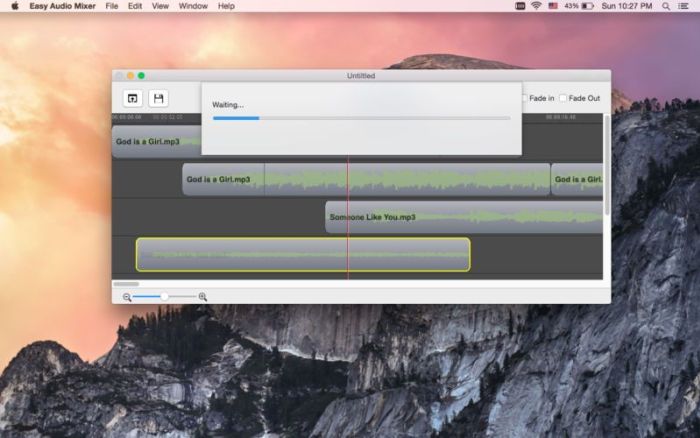Click the timeline zoom slider knob
700x438 pixels.
[164, 296]
